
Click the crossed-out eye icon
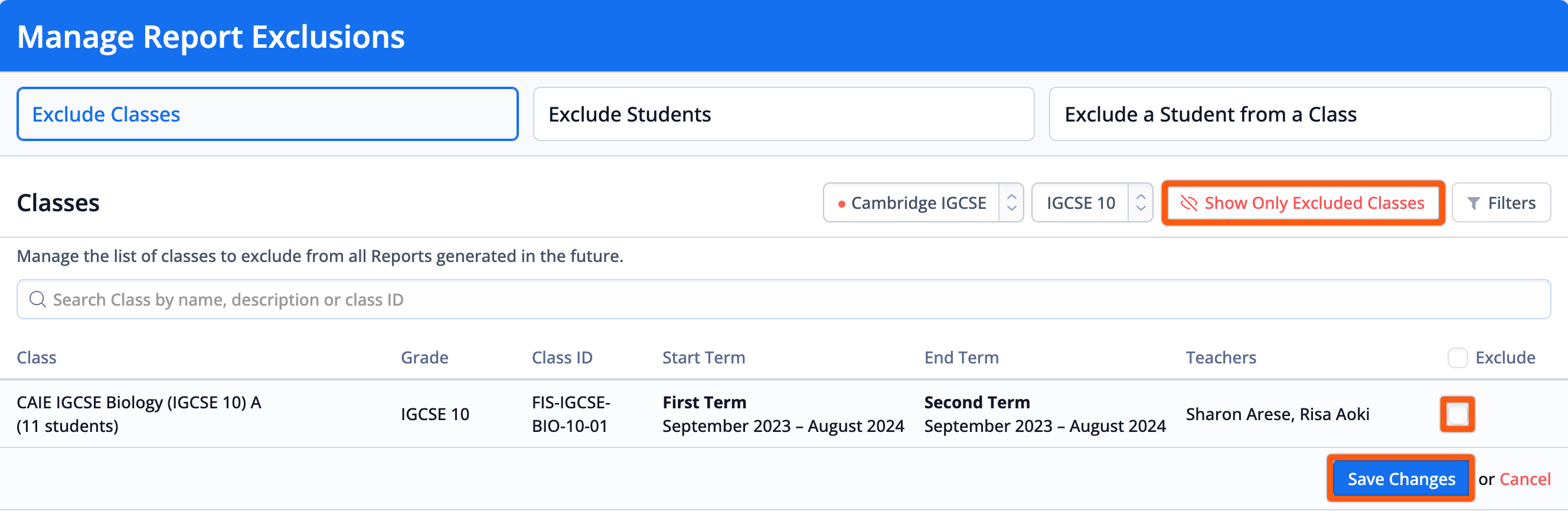coord(1189,203)
